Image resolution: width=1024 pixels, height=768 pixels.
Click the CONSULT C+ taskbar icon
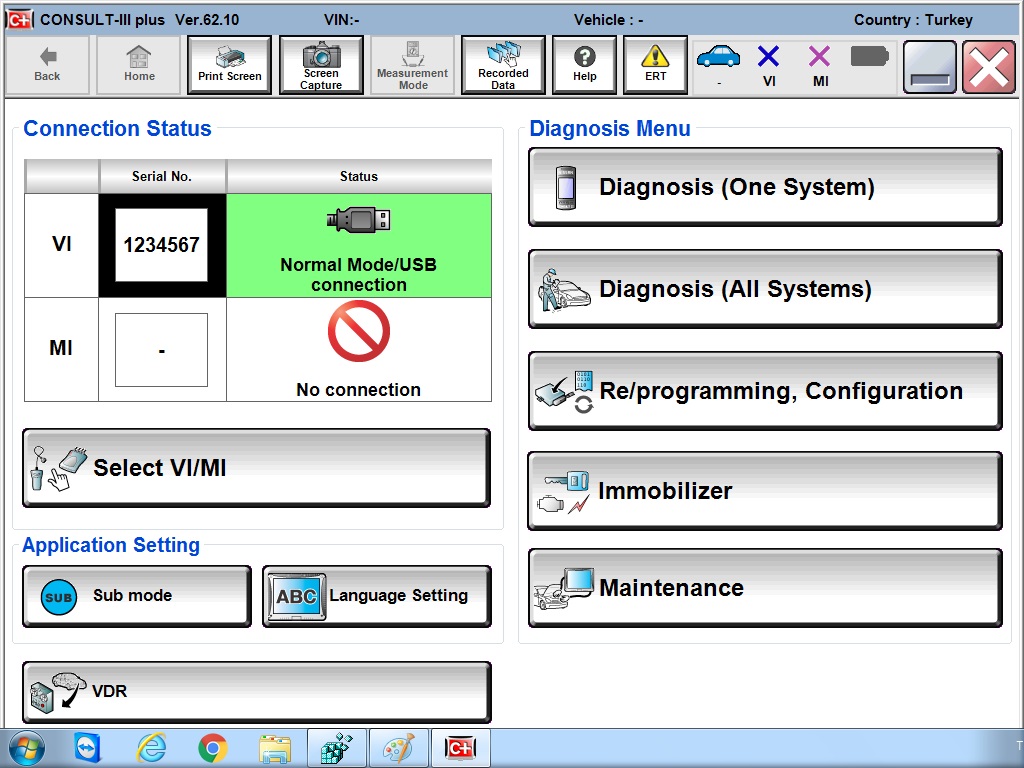click(x=460, y=748)
